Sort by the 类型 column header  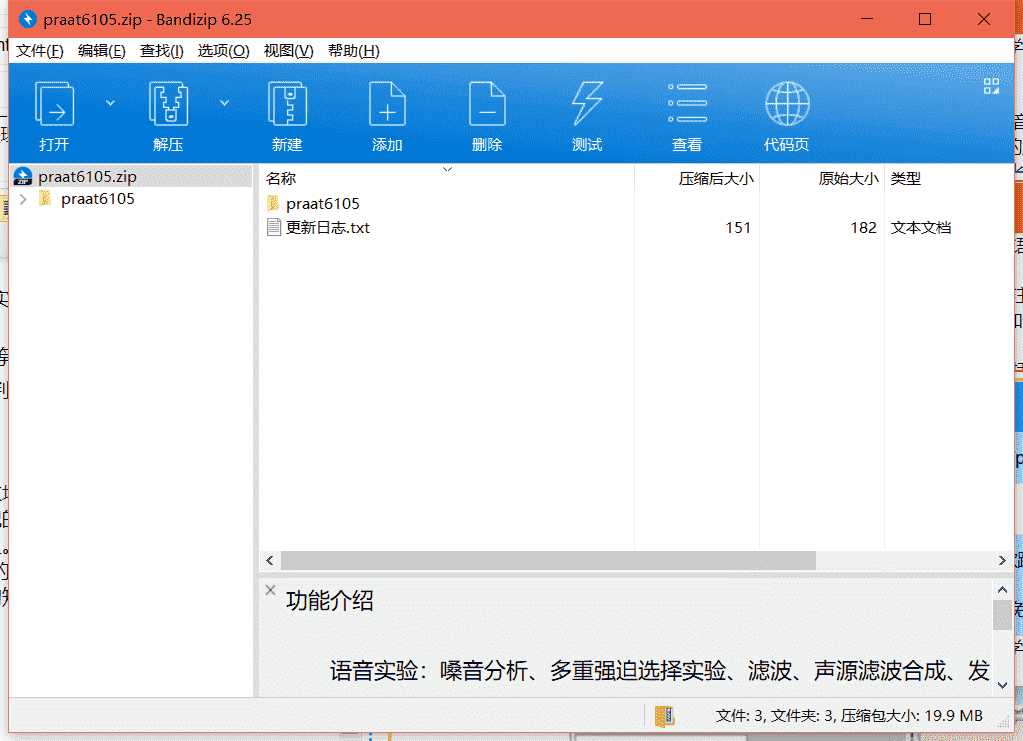(x=906, y=178)
